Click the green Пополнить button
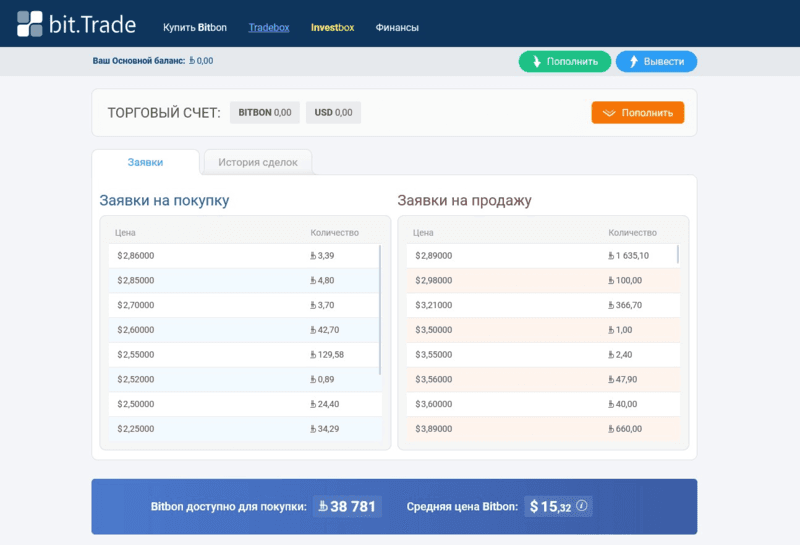 (x=565, y=62)
